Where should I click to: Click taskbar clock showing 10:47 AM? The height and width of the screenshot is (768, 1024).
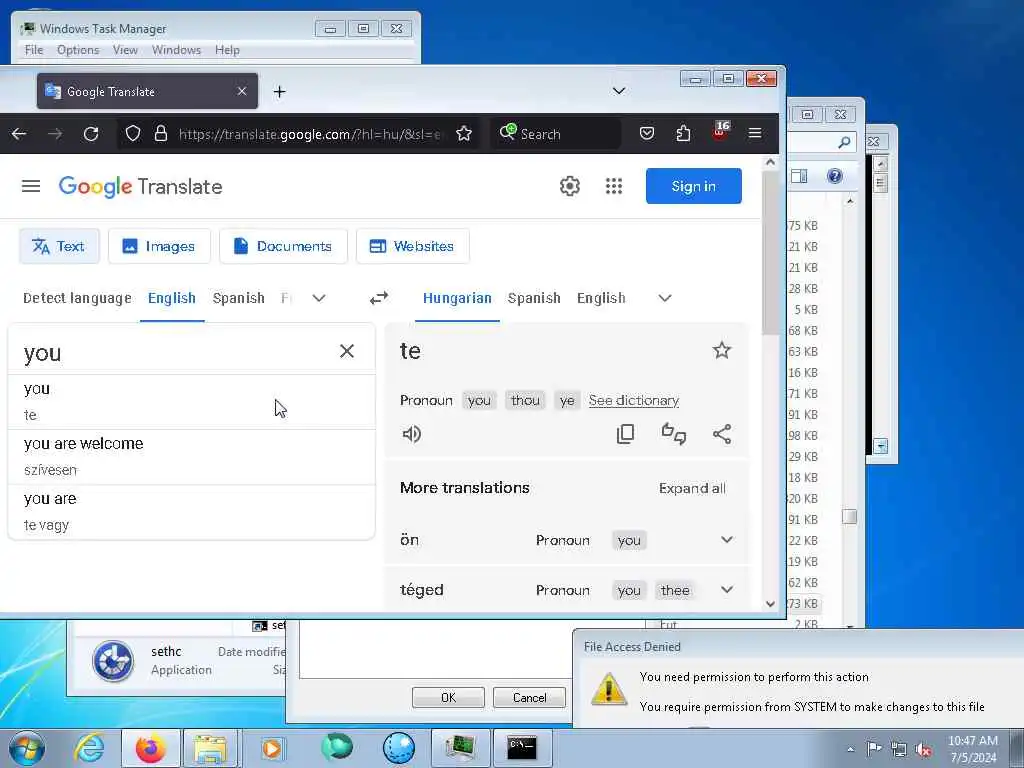(x=972, y=749)
